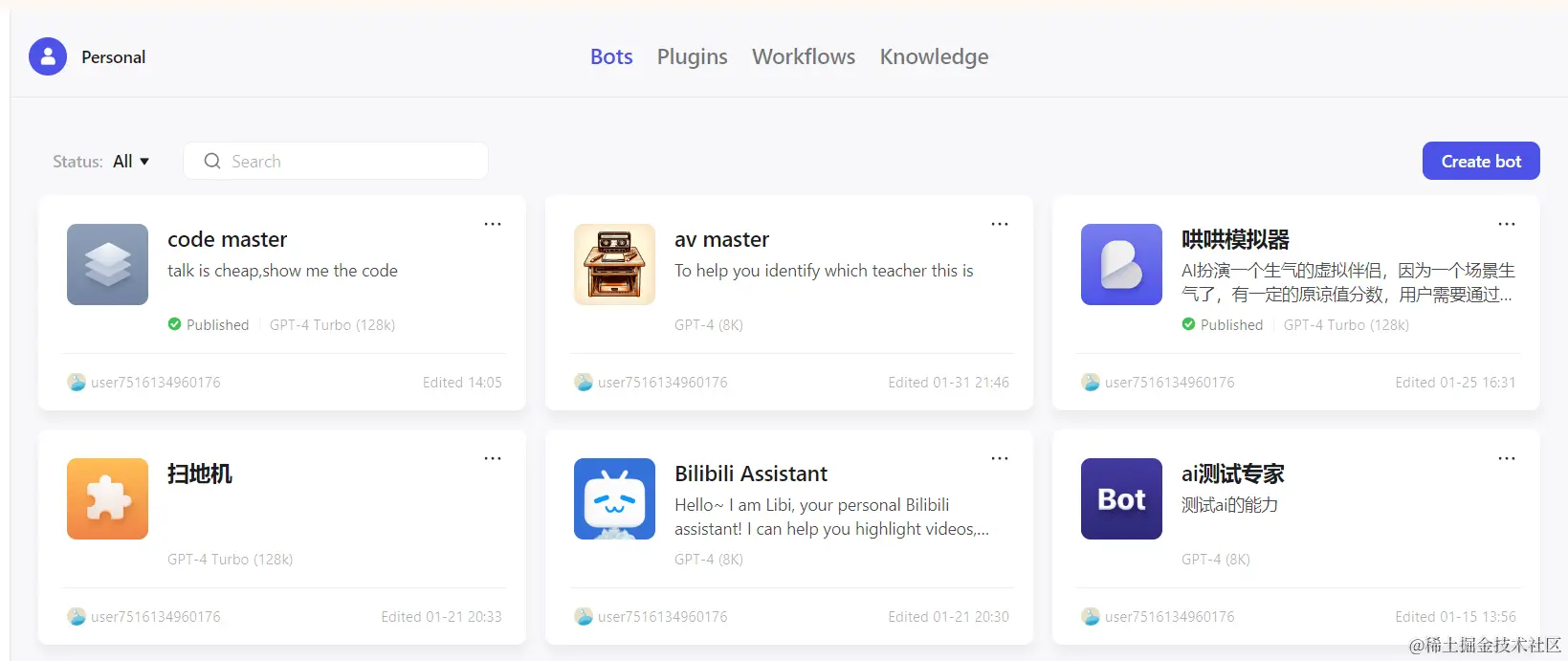Click the ai测试专家 Bot logo icon

(1121, 498)
